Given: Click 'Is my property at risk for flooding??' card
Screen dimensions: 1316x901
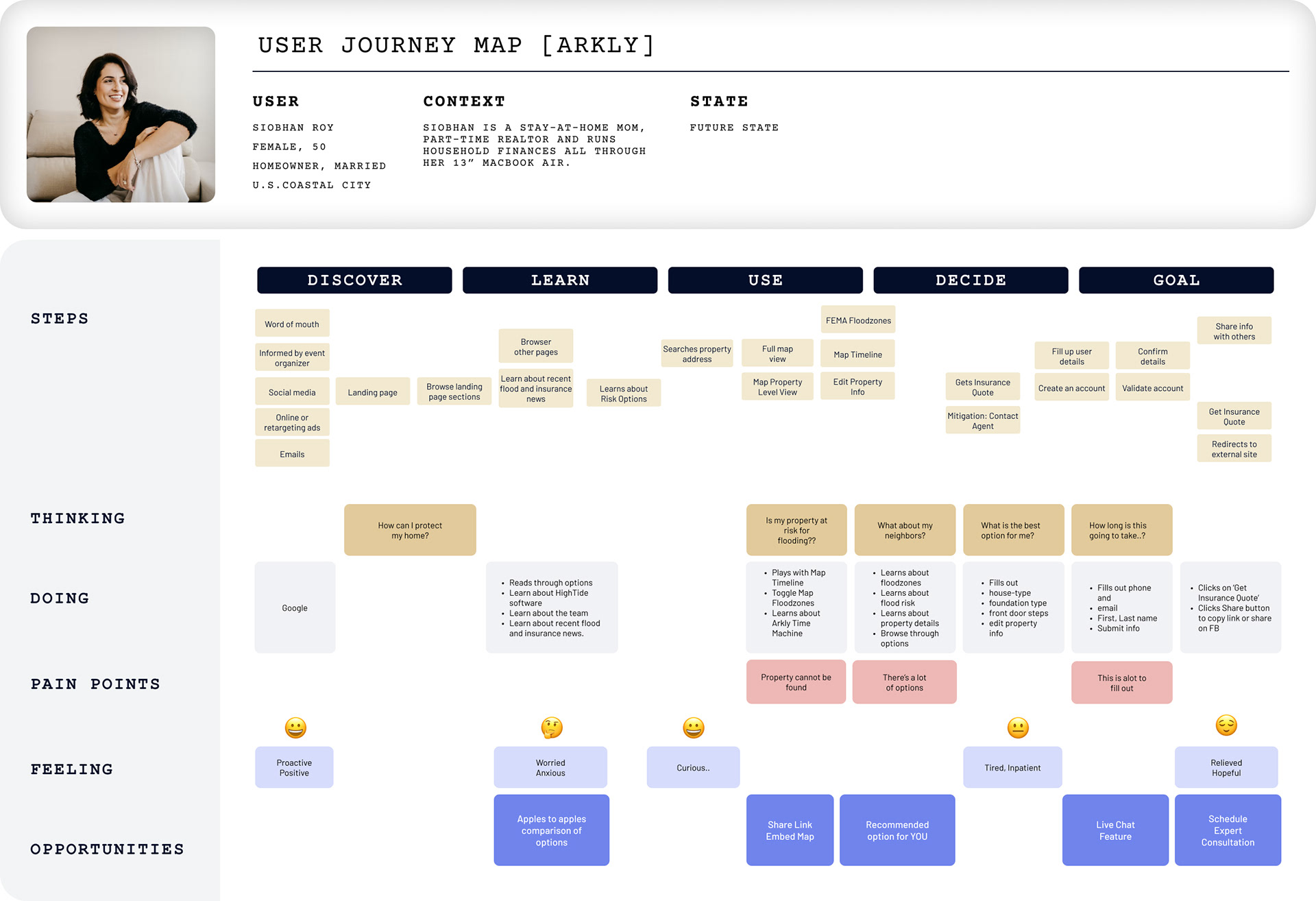Looking at the screenshot, I should coord(796,530).
